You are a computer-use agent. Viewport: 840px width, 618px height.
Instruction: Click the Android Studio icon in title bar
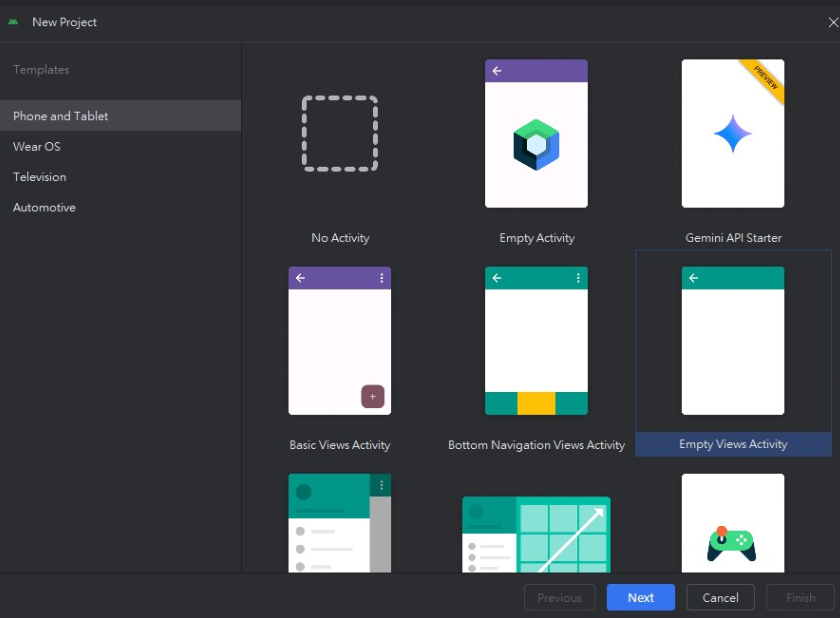pos(13,22)
